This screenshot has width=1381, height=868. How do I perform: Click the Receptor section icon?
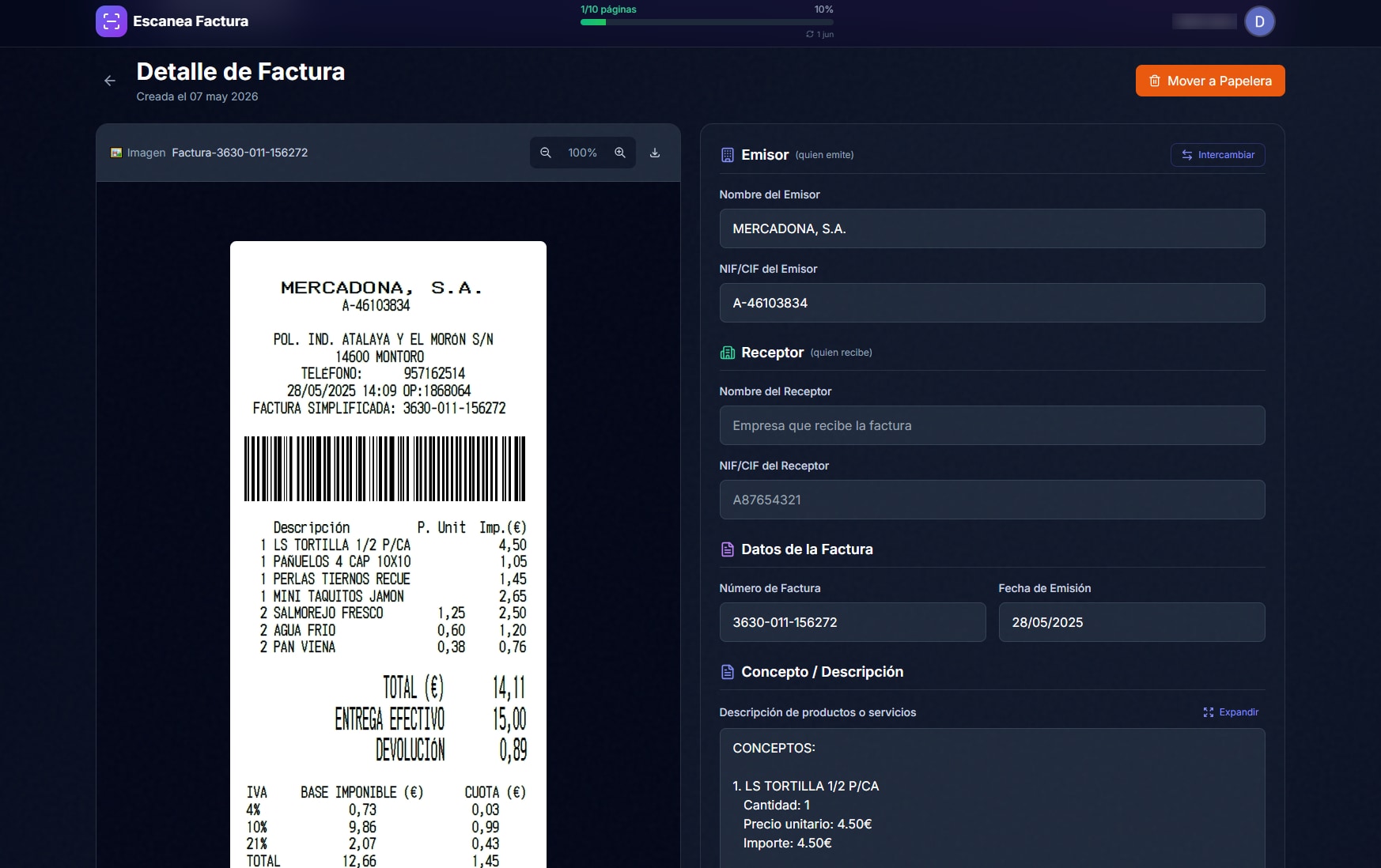tap(727, 353)
